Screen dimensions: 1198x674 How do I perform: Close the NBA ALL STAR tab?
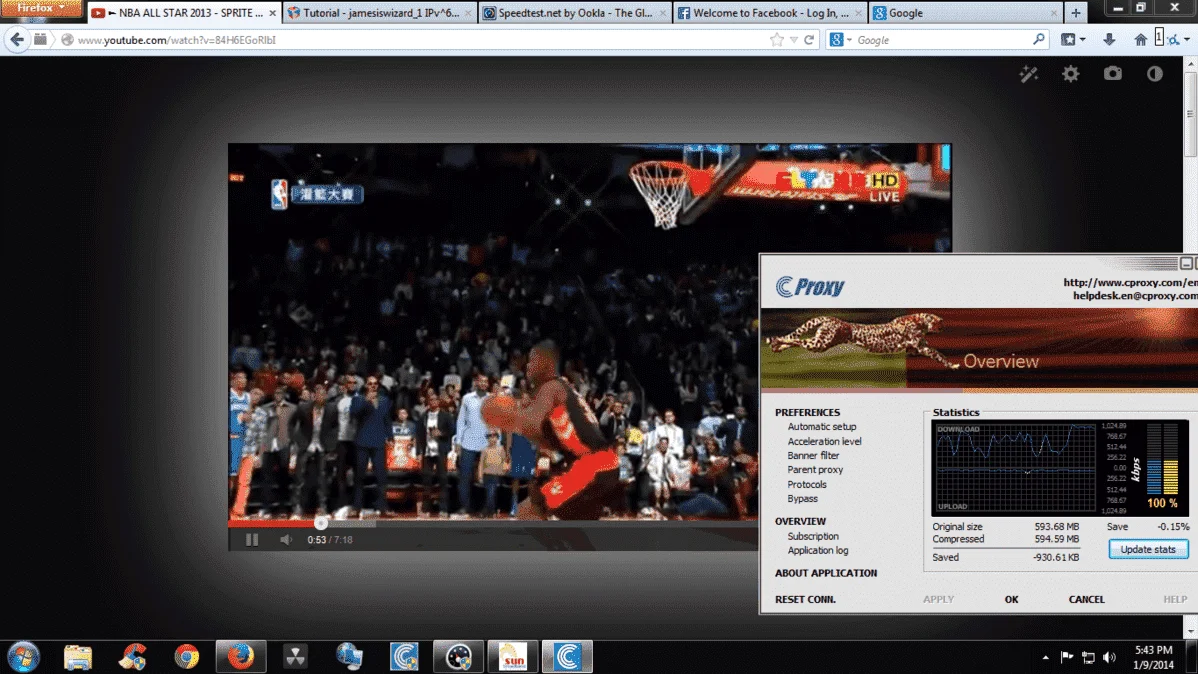click(x=272, y=13)
